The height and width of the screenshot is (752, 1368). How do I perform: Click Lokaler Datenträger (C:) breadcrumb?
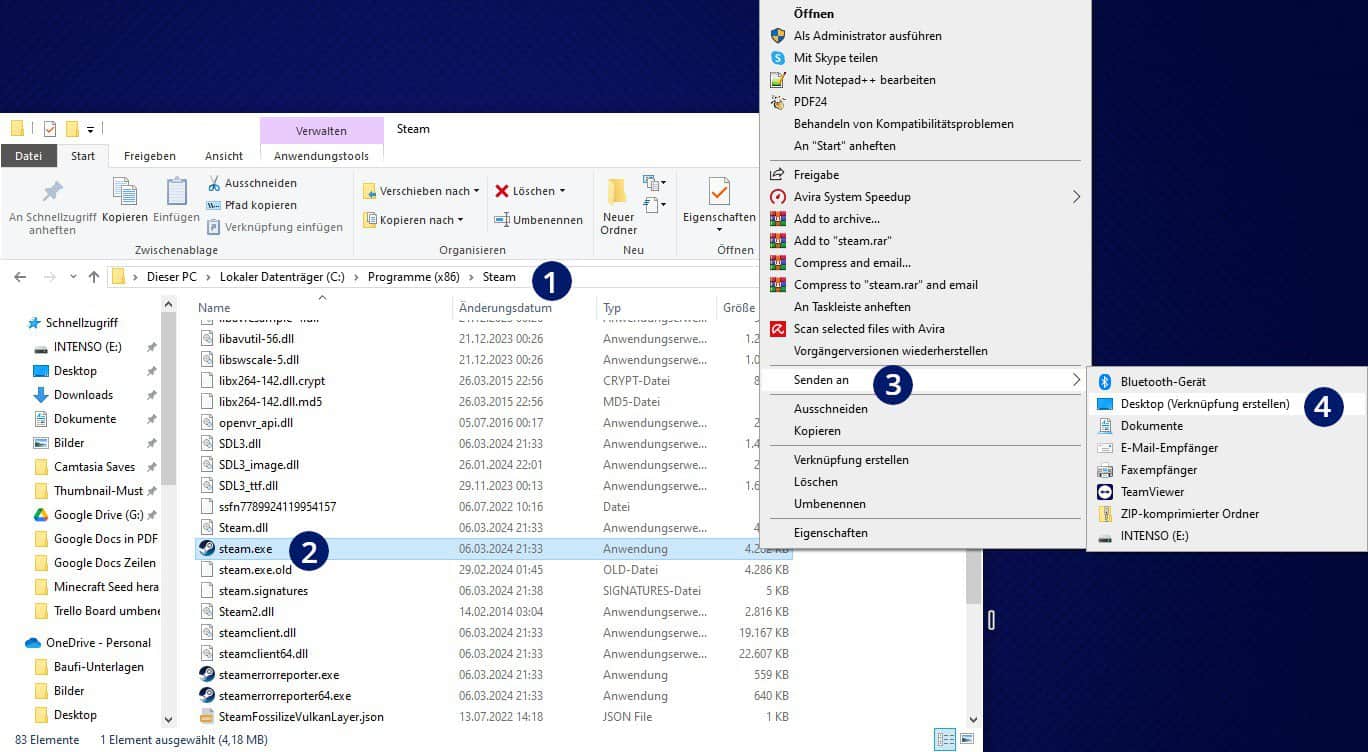(282, 277)
